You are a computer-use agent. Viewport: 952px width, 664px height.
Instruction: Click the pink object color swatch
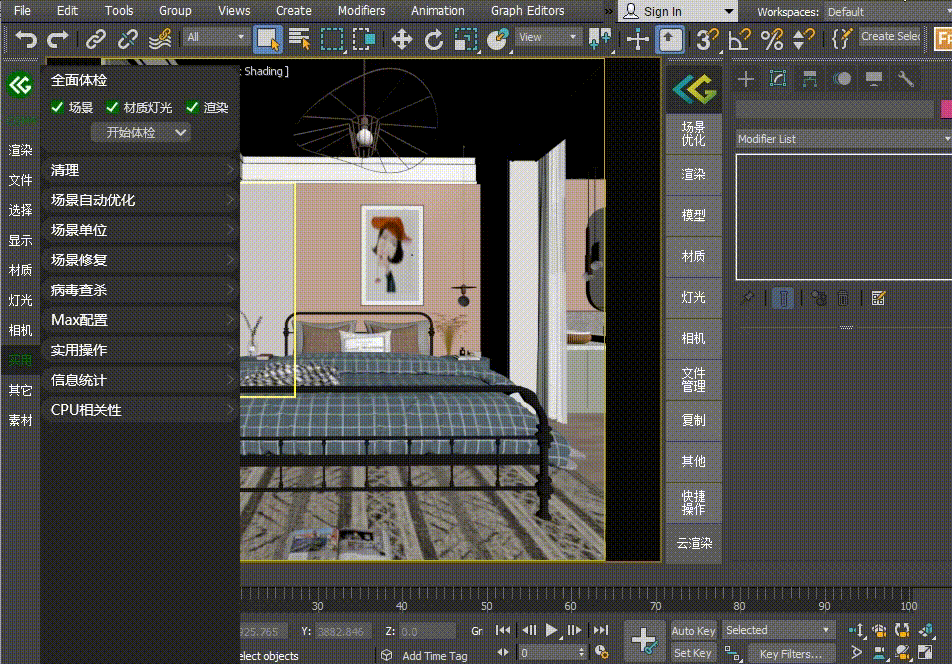(946, 109)
